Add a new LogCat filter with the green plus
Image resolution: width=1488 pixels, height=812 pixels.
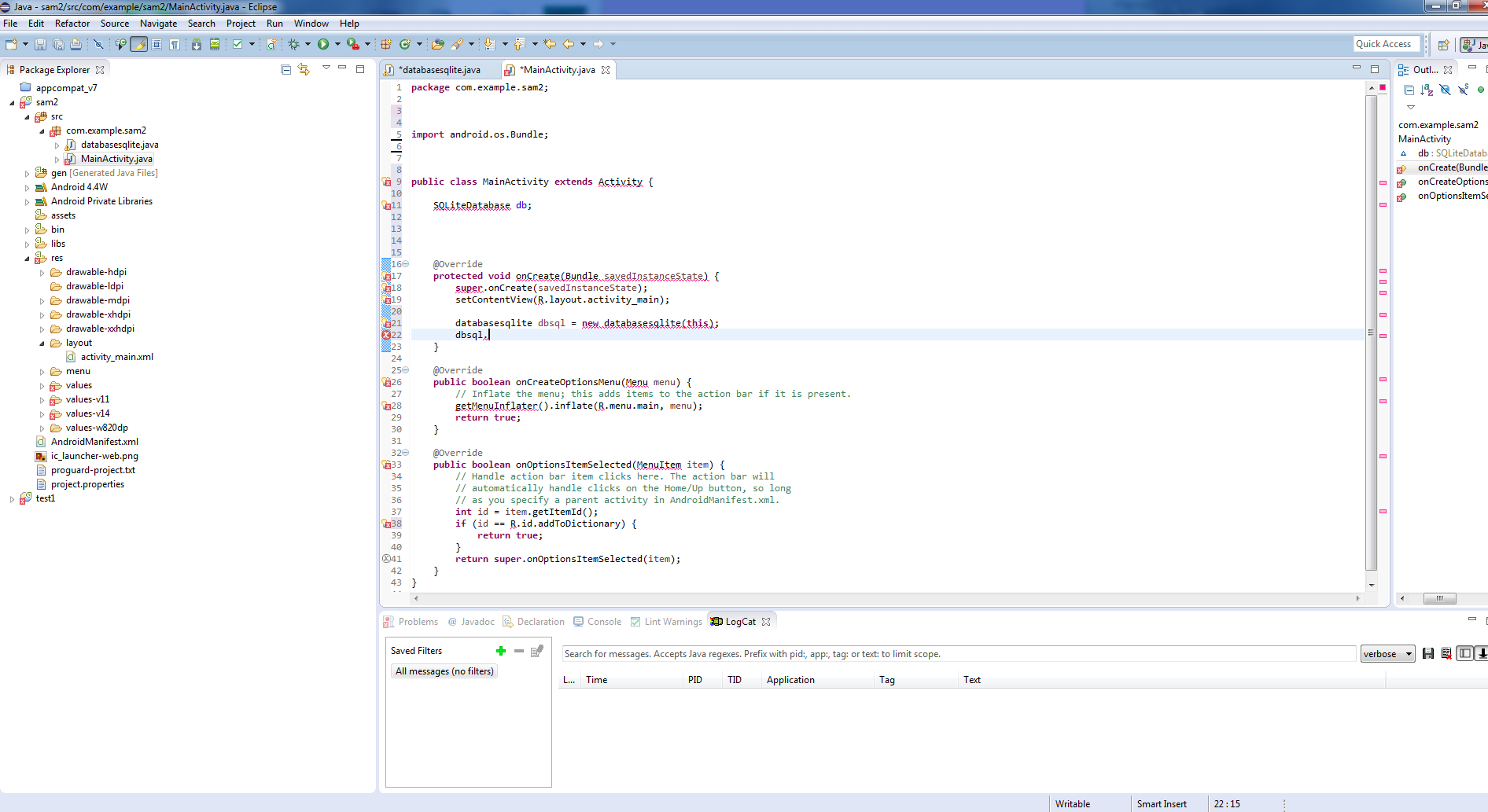501,651
